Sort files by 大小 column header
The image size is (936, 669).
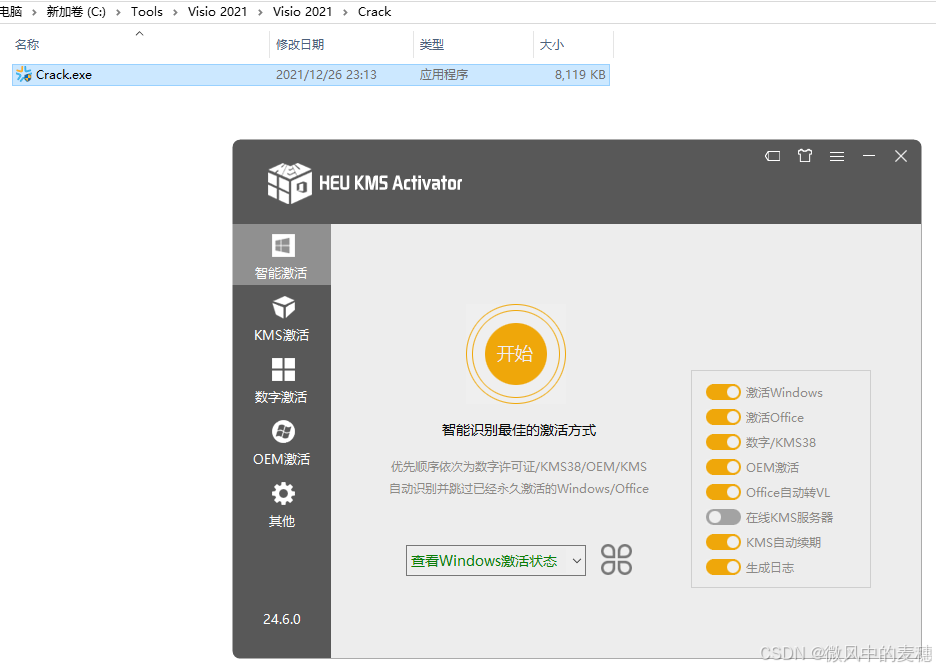pos(552,45)
